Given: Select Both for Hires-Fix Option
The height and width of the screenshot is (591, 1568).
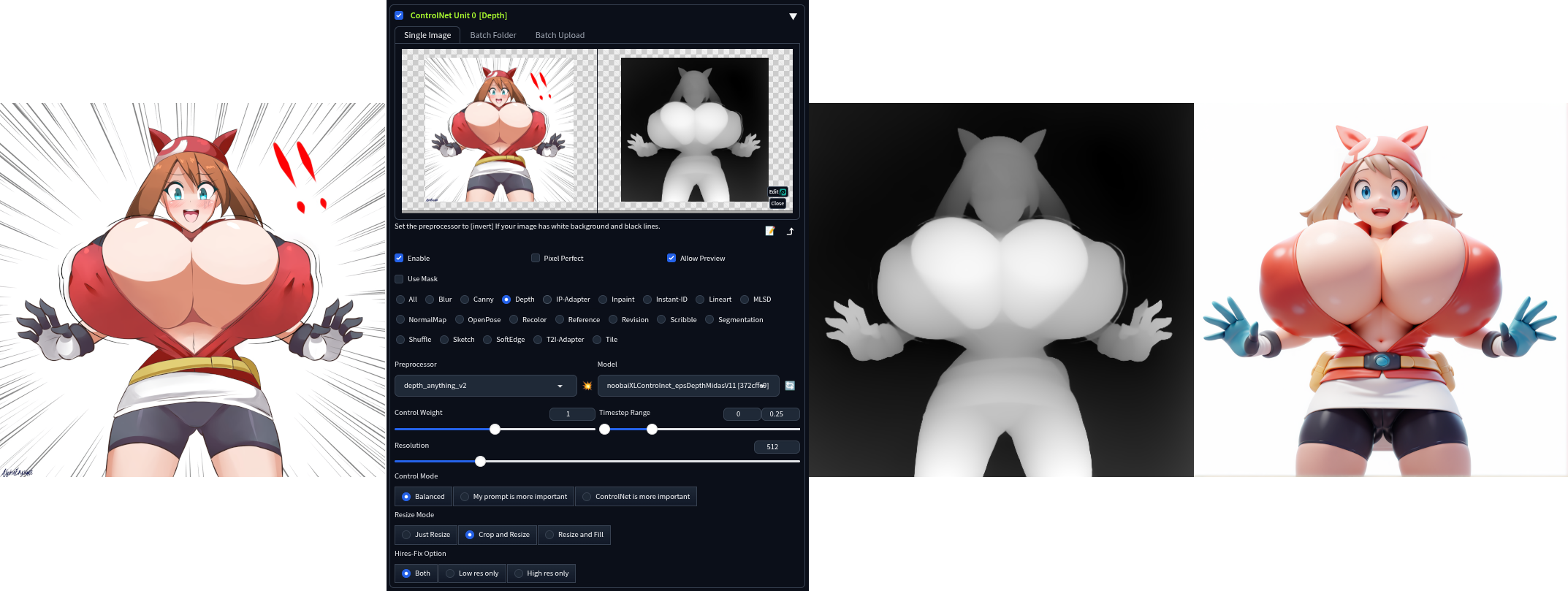Looking at the screenshot, I should coord(416,573).
